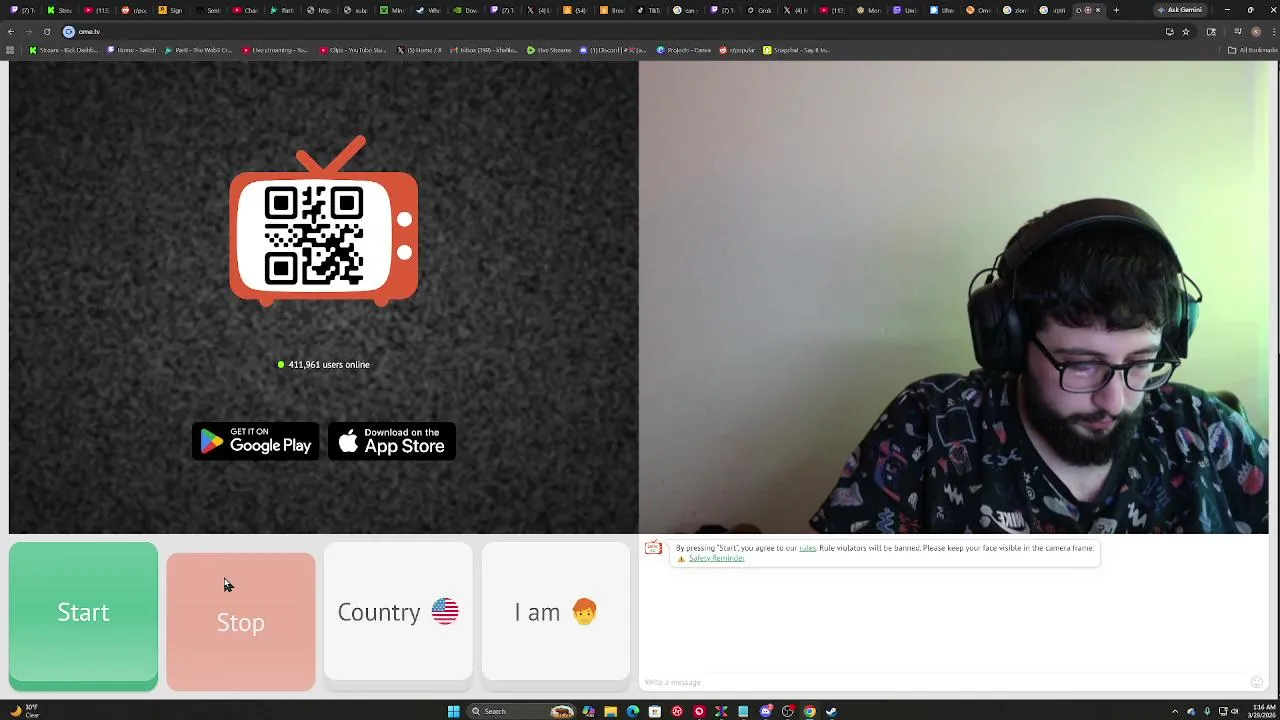This screenshot has height=720, width=1280.
Task: Click the emoji icon in chat input
Action: [x=1257, y=682]
